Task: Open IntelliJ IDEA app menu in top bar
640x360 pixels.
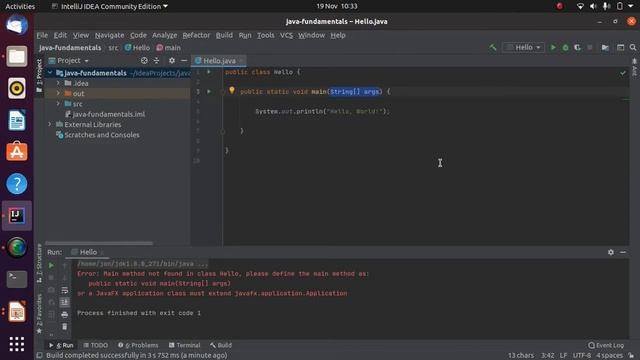Action: coord(110,6)
